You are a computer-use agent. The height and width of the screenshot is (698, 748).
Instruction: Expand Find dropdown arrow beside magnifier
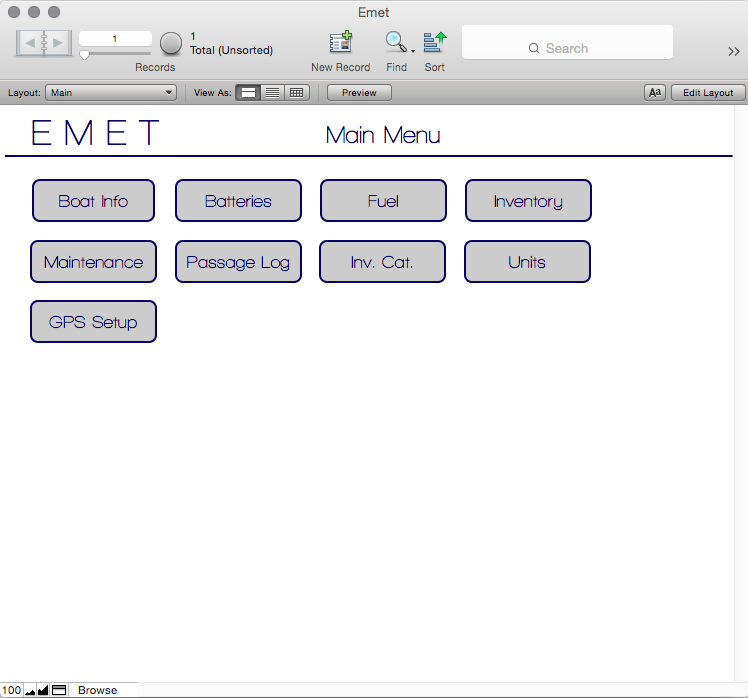[x=413, y=51]
